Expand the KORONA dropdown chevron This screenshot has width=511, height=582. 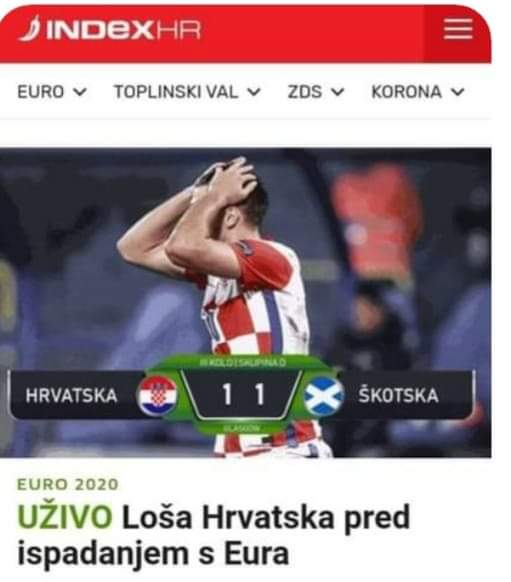pos(458,91)
